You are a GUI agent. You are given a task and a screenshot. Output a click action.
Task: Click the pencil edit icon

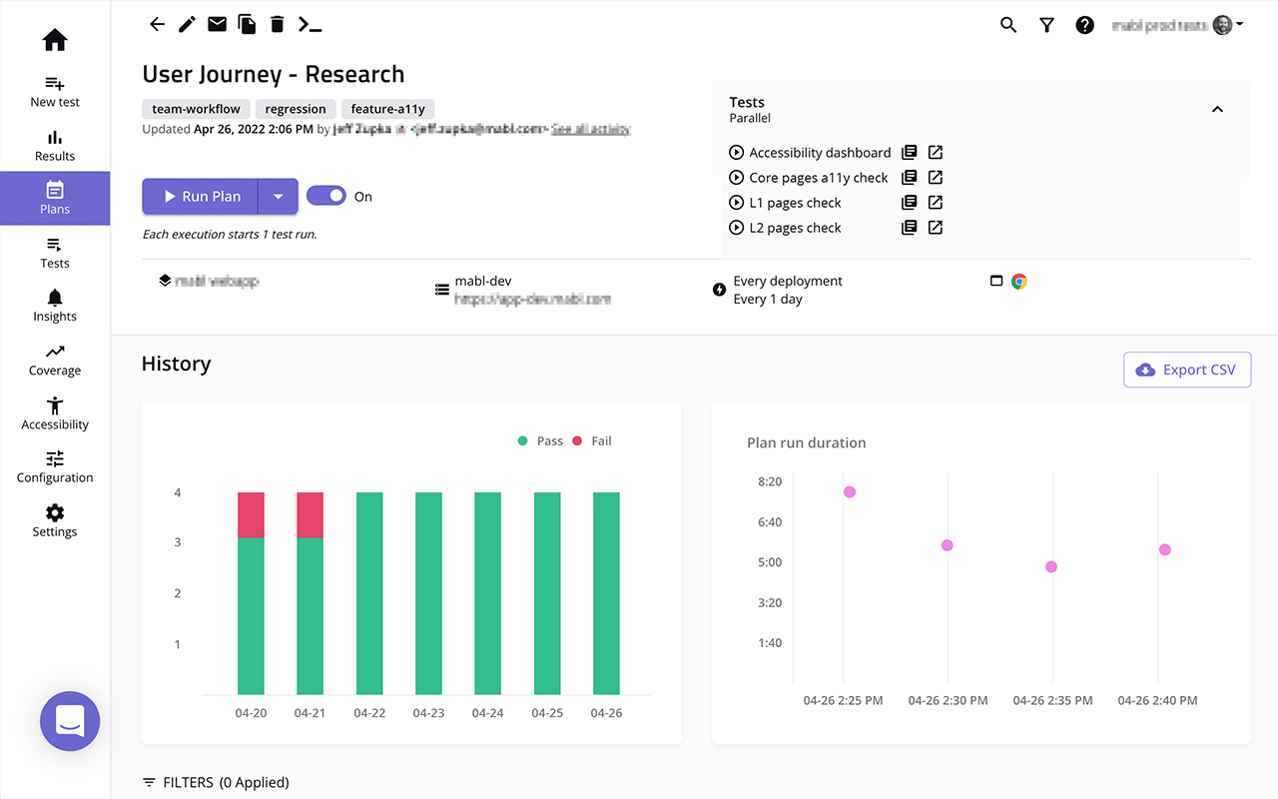coord(187,25)
